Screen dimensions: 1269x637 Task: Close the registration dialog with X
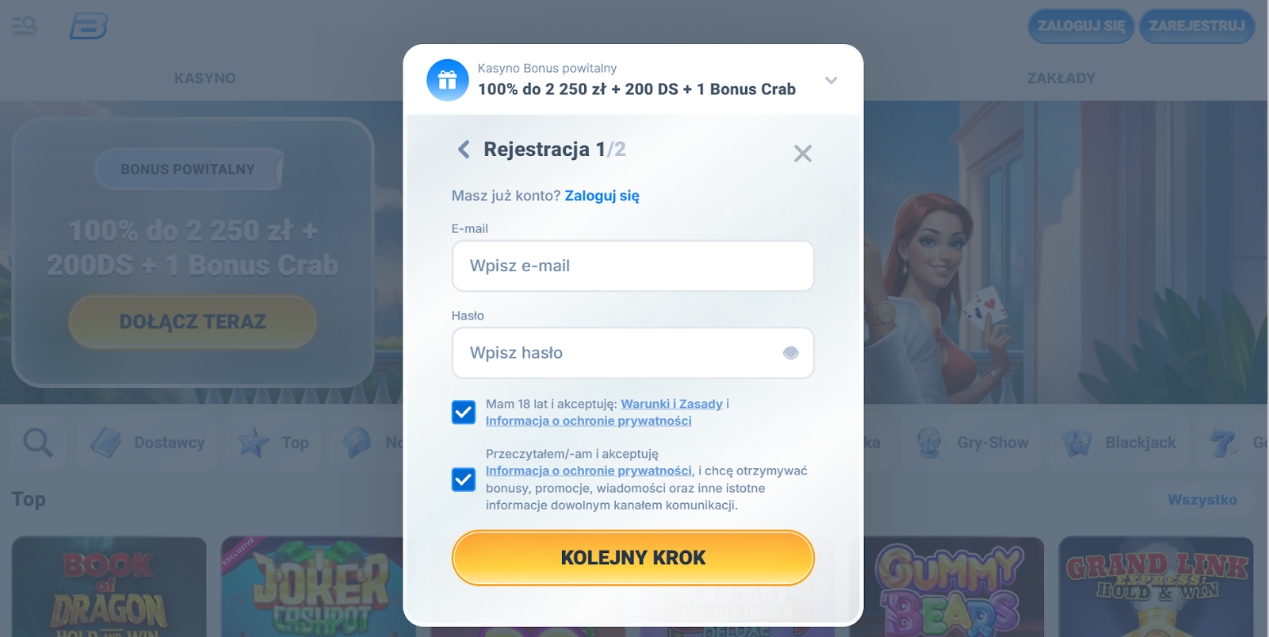click(x=803, y=153)
